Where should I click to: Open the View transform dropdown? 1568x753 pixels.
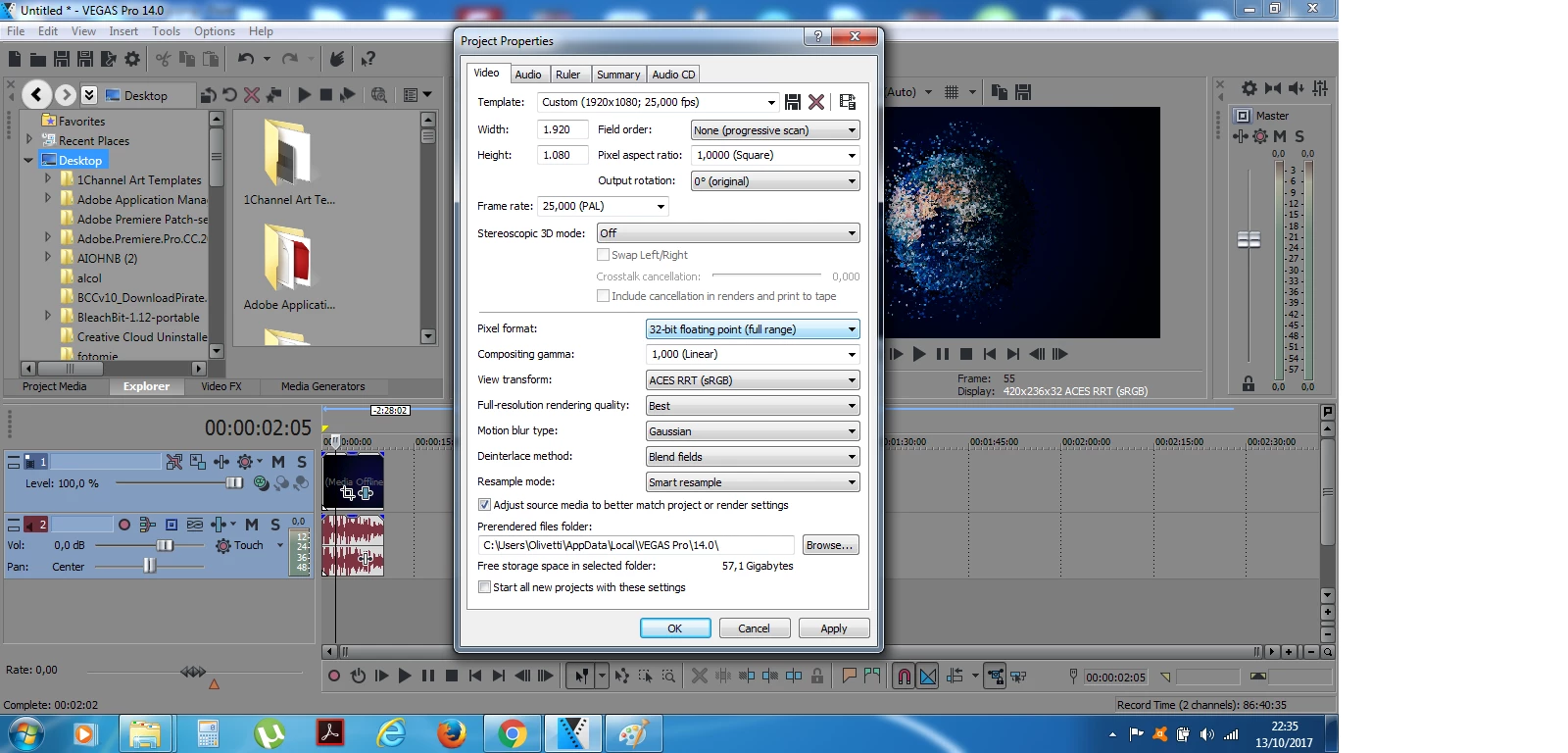pos(753,380)
